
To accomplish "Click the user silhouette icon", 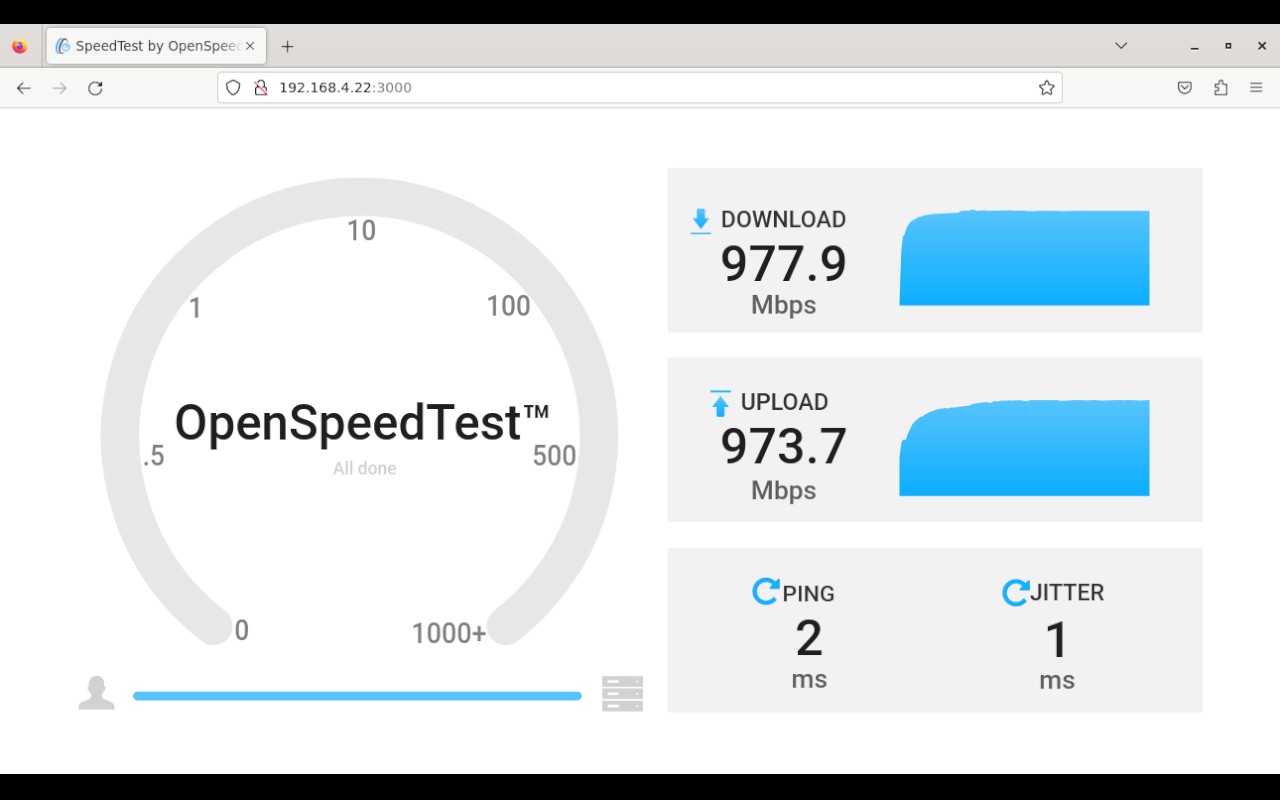I will 96,693.
